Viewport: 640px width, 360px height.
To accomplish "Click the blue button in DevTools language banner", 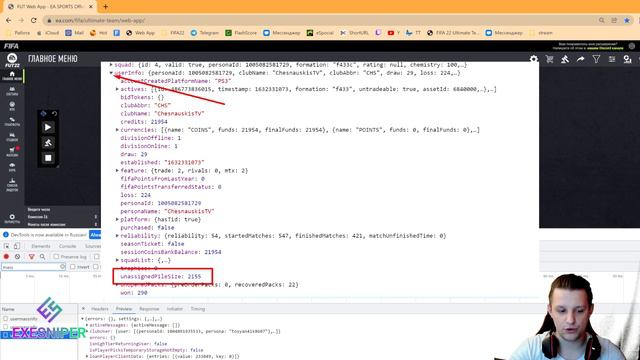I will (x=96, y=235).
